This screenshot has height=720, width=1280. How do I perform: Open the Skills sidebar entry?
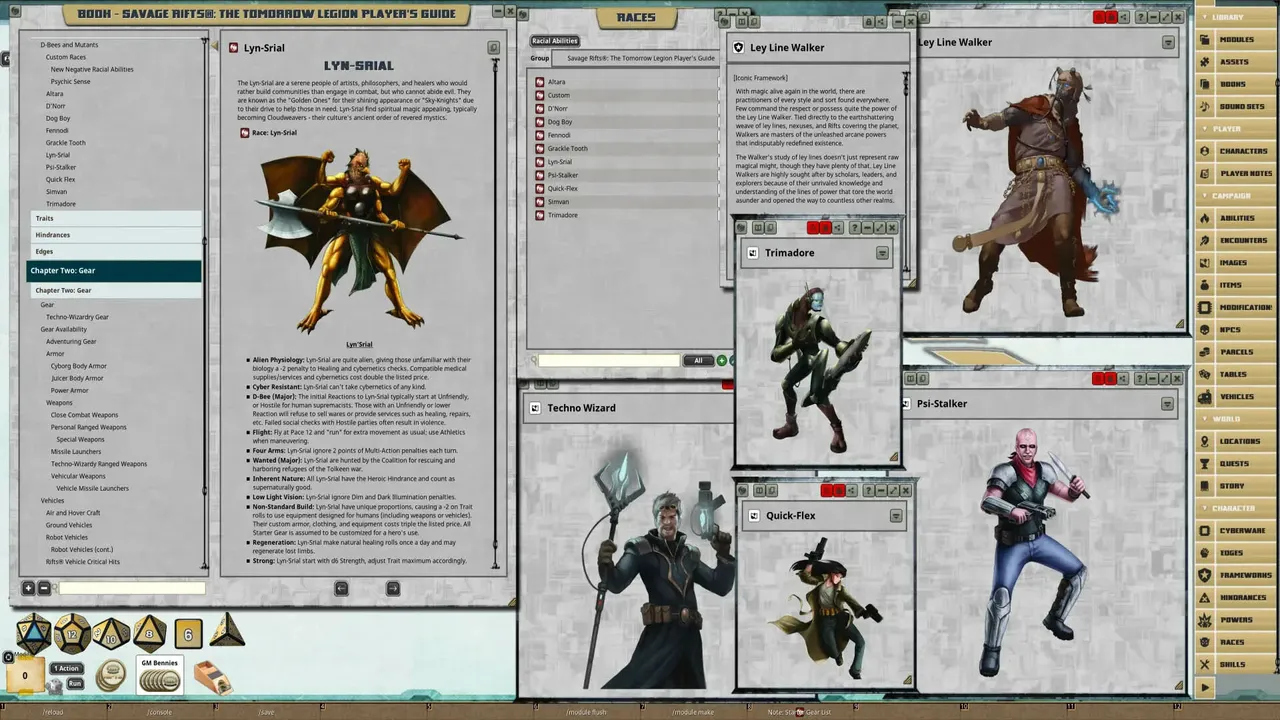1236,665
